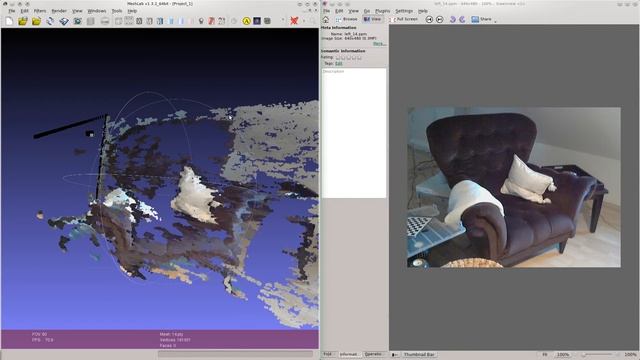The width and height of the screenshot is (640, 360).
Task: Open MeshLab Filters menu
Action: [40, 11]
